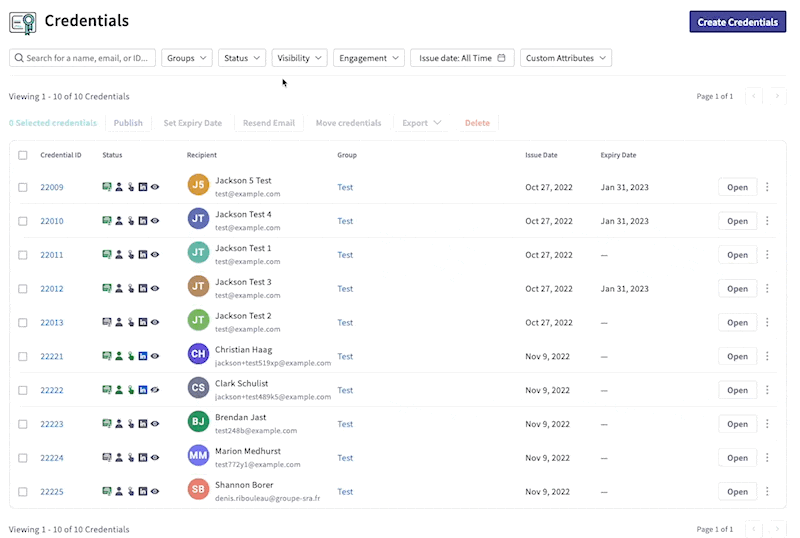The width and height of the screenshot is (800, 538).
Task: Click the published status icon for credential 22011
Action: [107, 255]
